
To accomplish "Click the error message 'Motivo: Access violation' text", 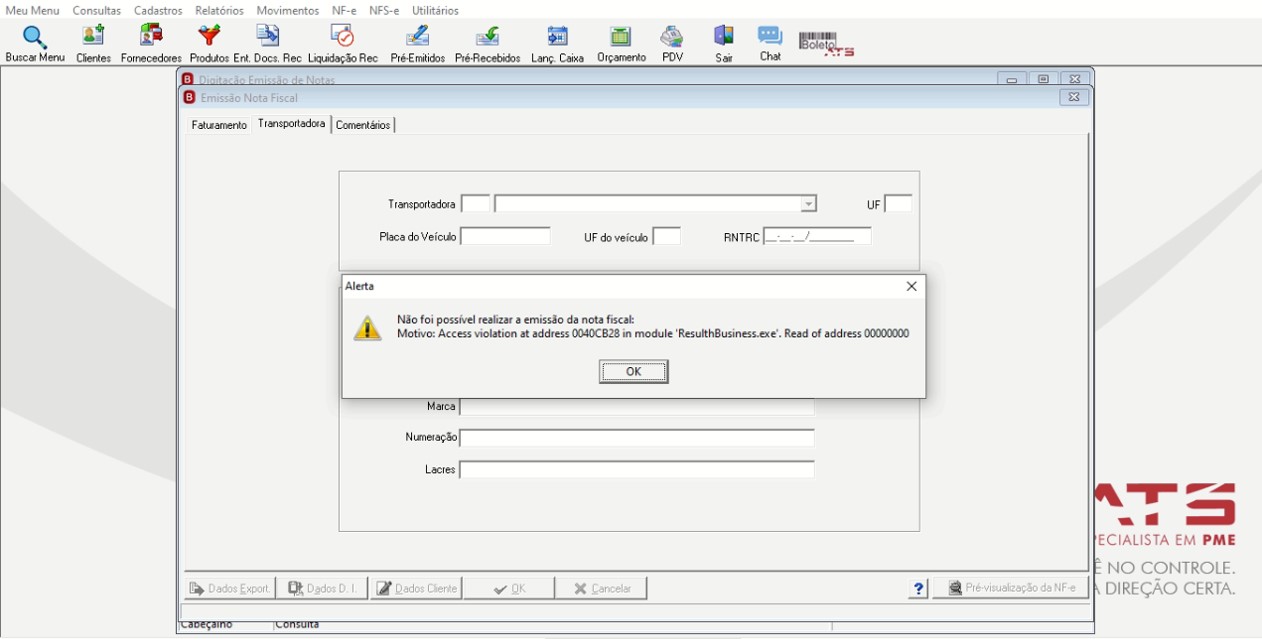I will click(x=653, y=334).
